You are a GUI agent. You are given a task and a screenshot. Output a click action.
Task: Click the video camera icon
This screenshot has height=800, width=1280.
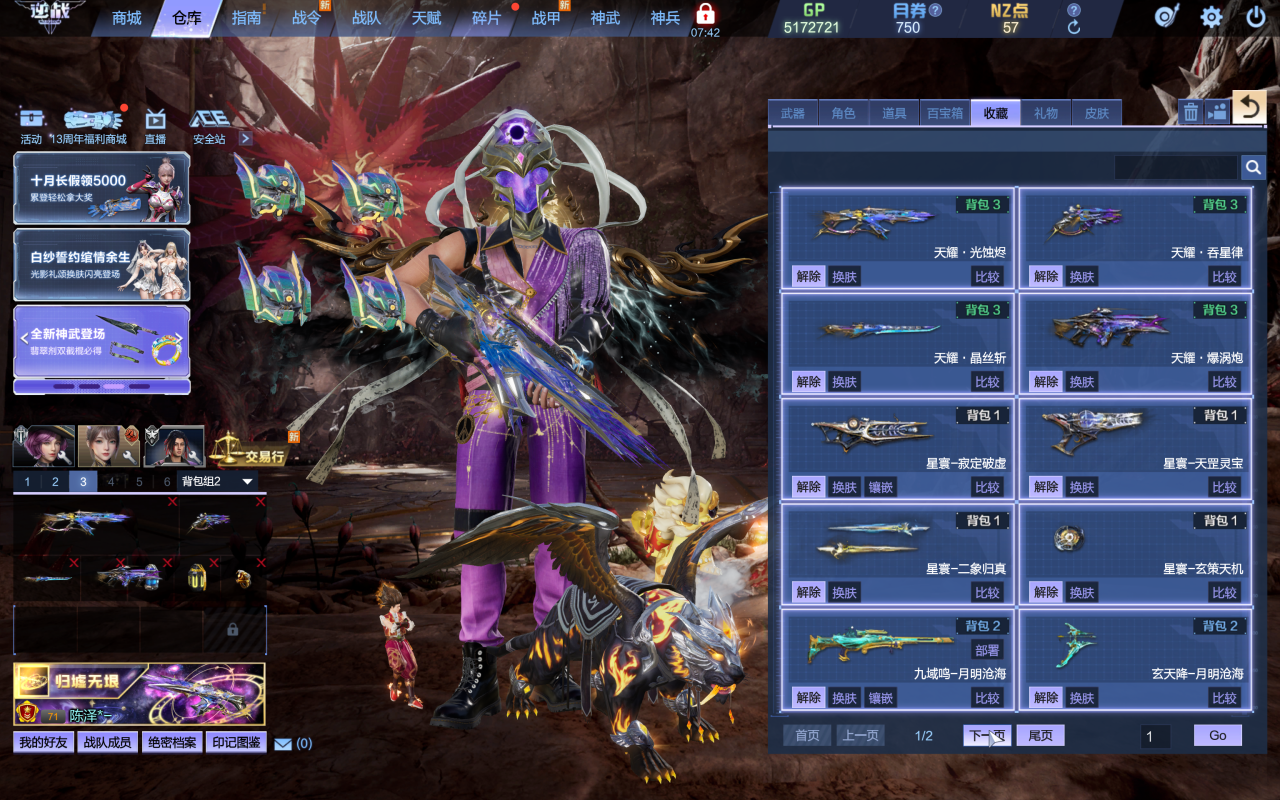point(1217,112)
